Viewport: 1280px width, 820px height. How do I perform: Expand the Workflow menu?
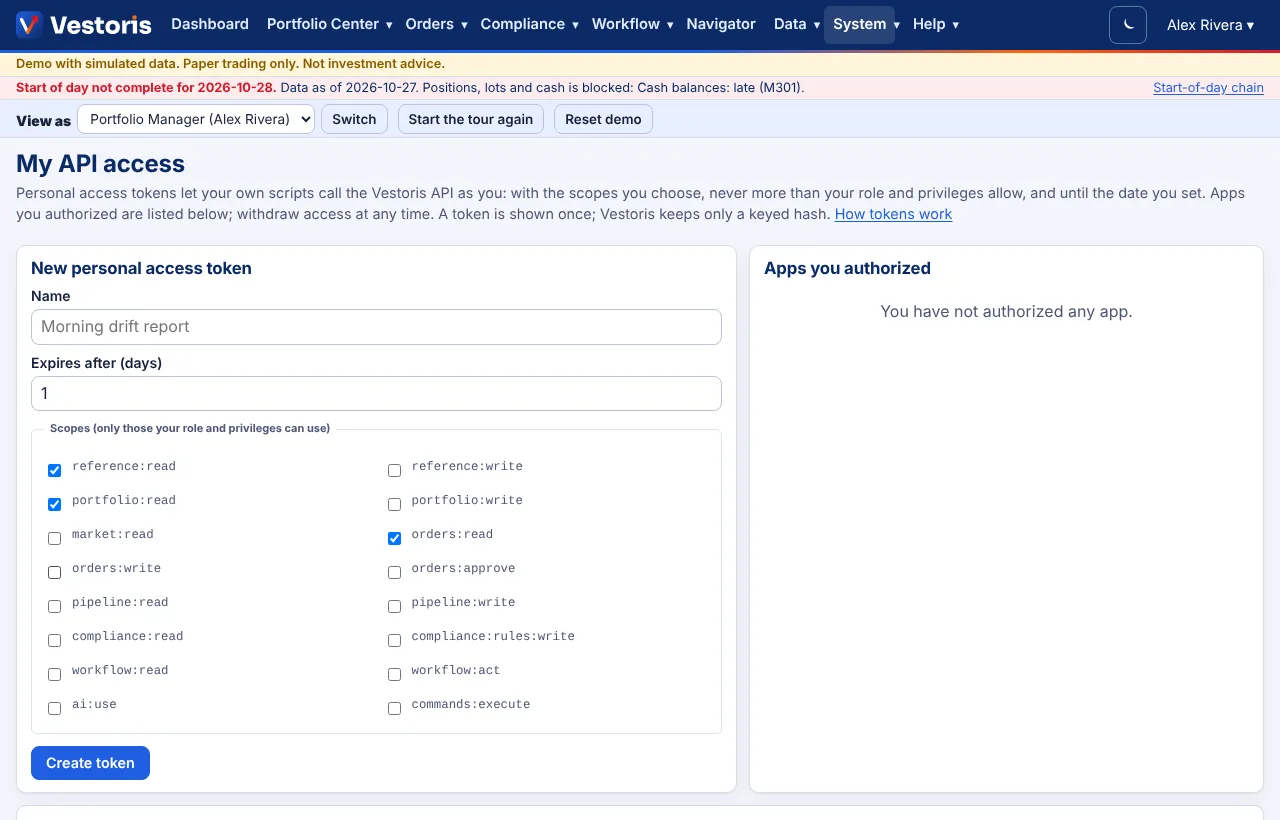(x=632, y=24)
